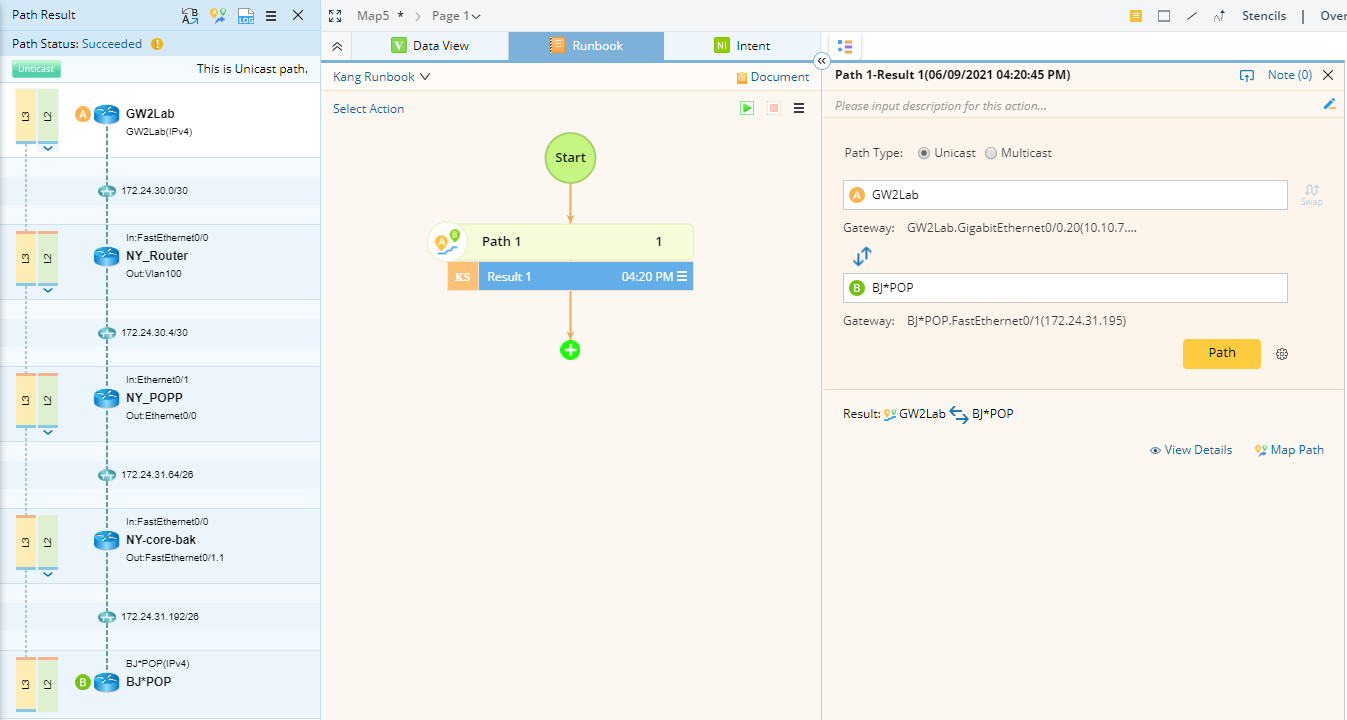
Task: Open the path LOG icon
Action: [x=245, y=16]
